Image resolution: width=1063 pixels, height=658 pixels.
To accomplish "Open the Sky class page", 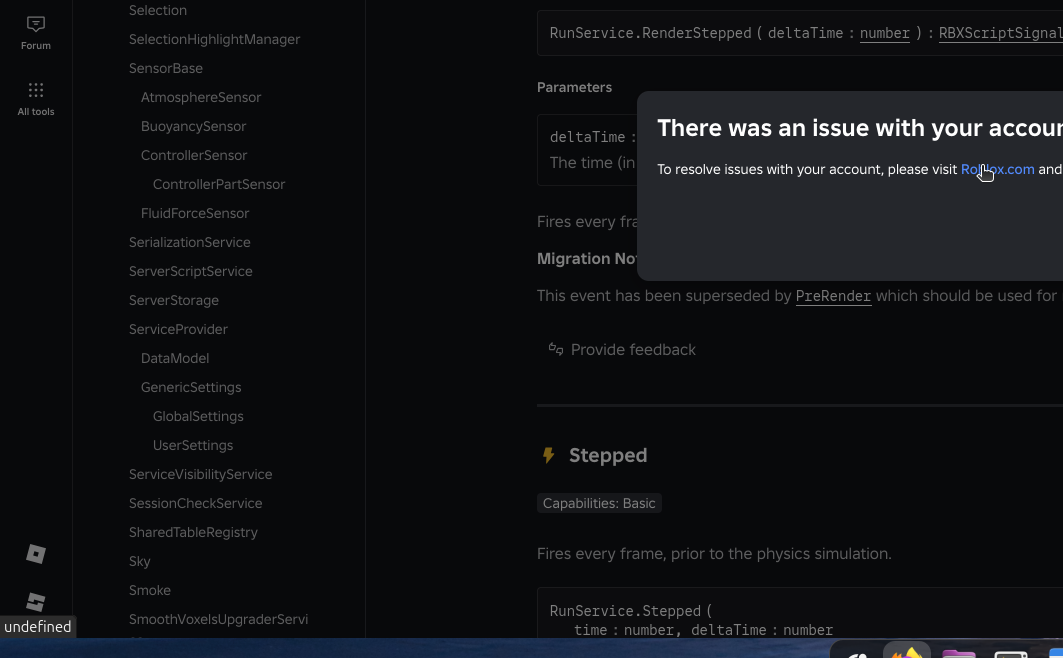I will (x=140, y=562).
